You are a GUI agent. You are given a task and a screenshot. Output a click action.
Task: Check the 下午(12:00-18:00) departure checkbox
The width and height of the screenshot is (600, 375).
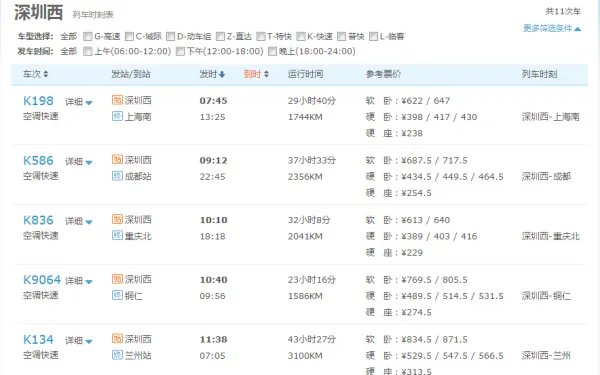180,51
